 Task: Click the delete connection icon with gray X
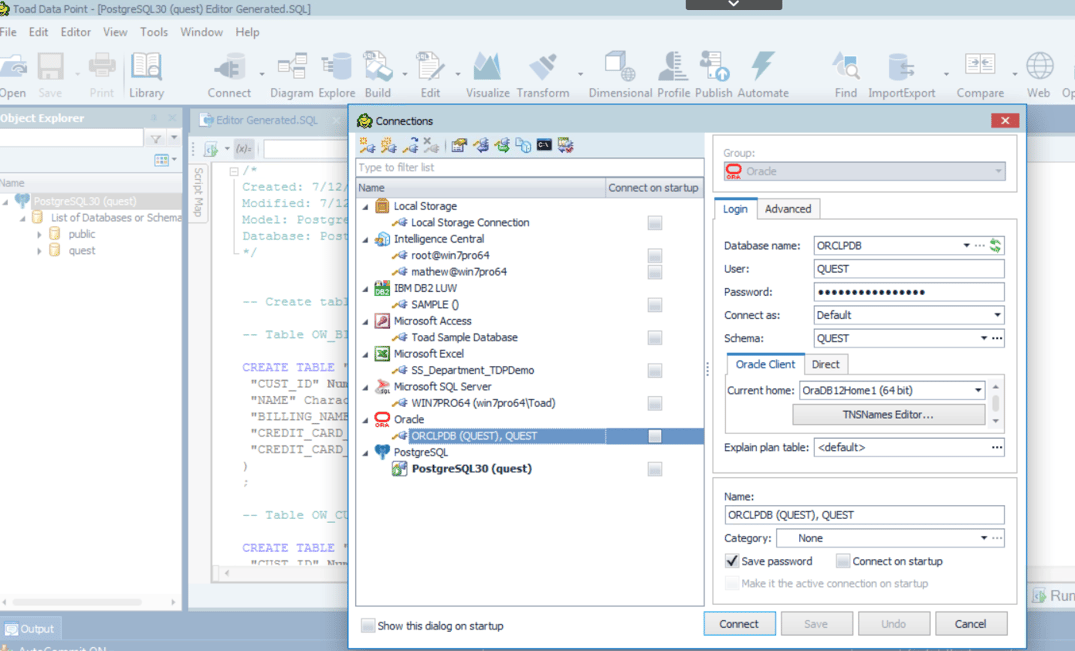(x=431, y=145)
